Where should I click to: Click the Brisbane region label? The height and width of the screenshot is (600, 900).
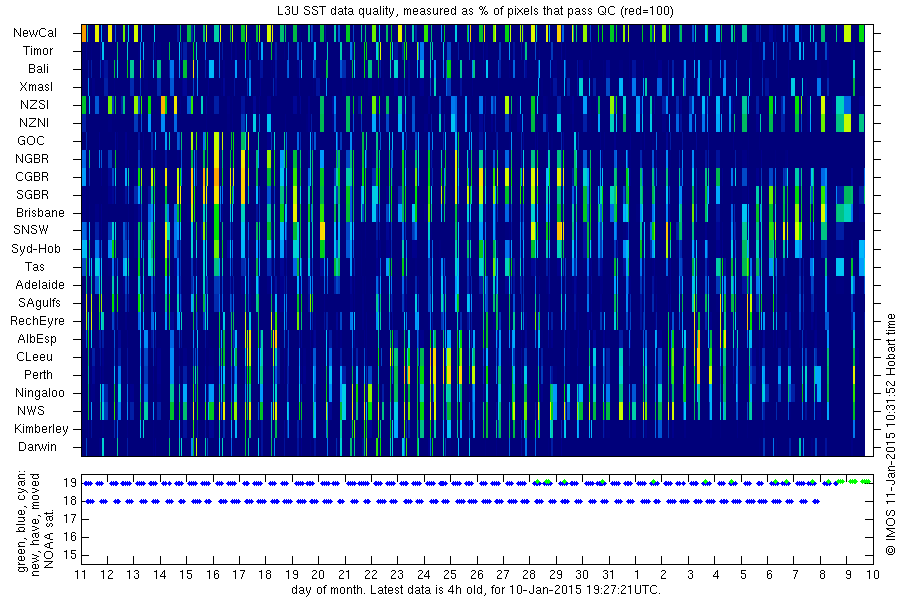[x=40, y=212]
